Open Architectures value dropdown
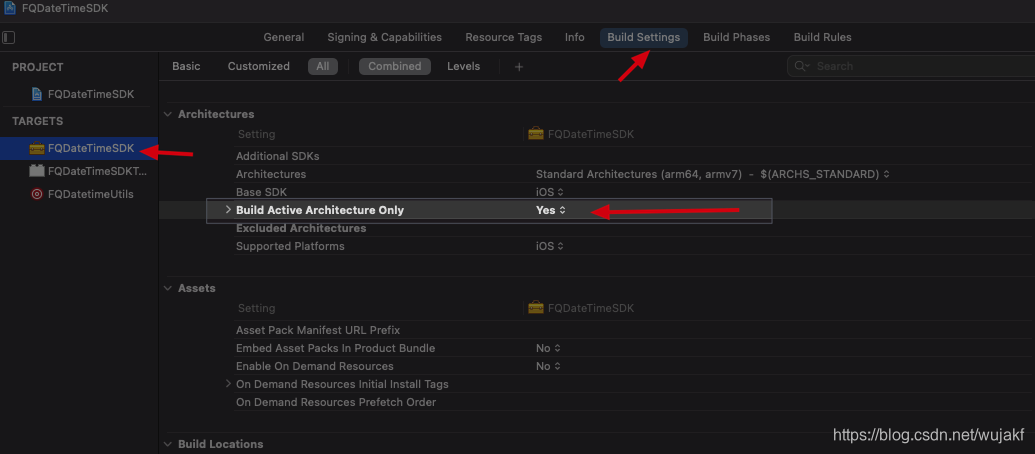This screenshot has height=454, width=1035. [x=713, y=174]
